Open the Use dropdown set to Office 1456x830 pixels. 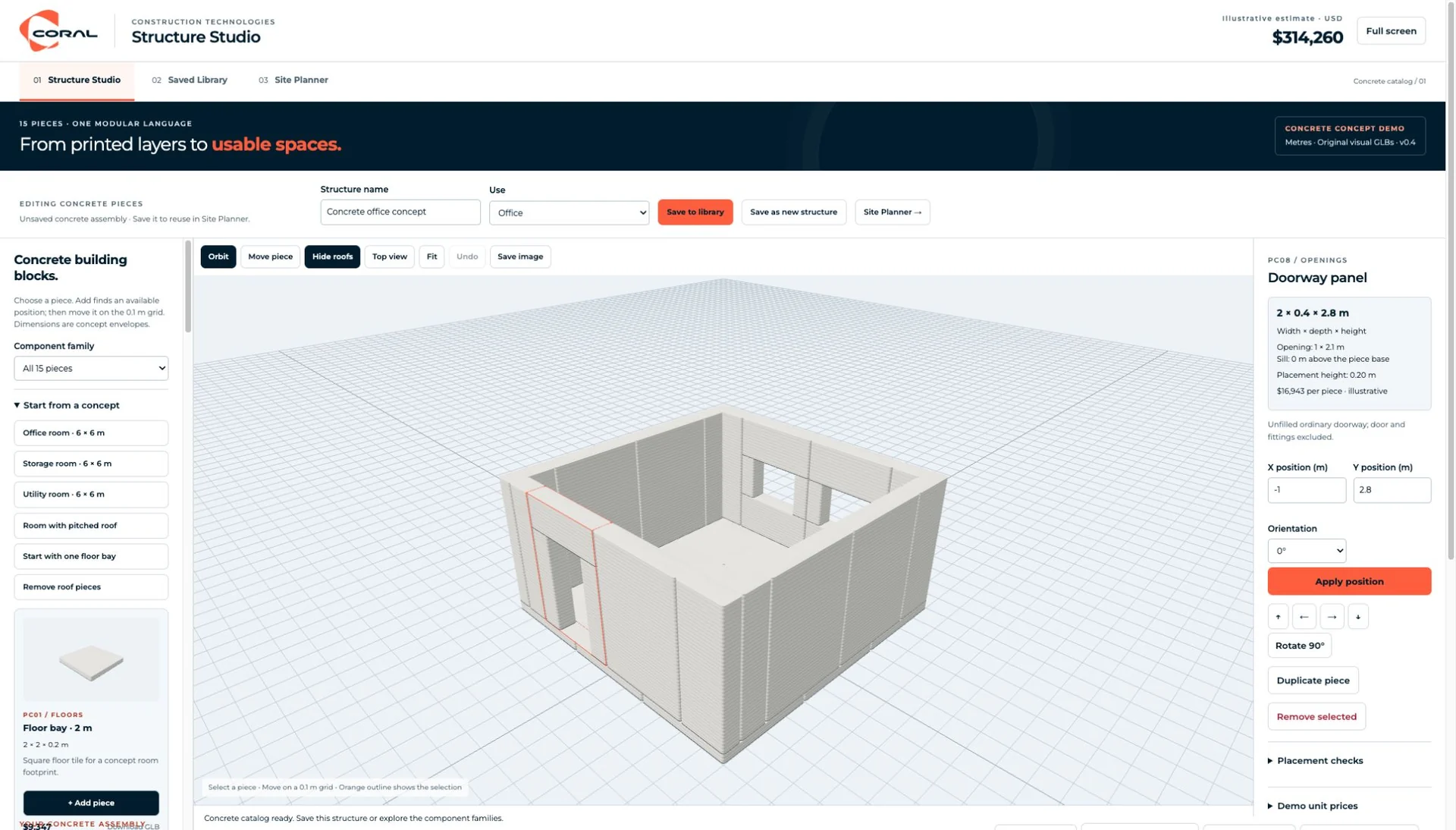569,212
